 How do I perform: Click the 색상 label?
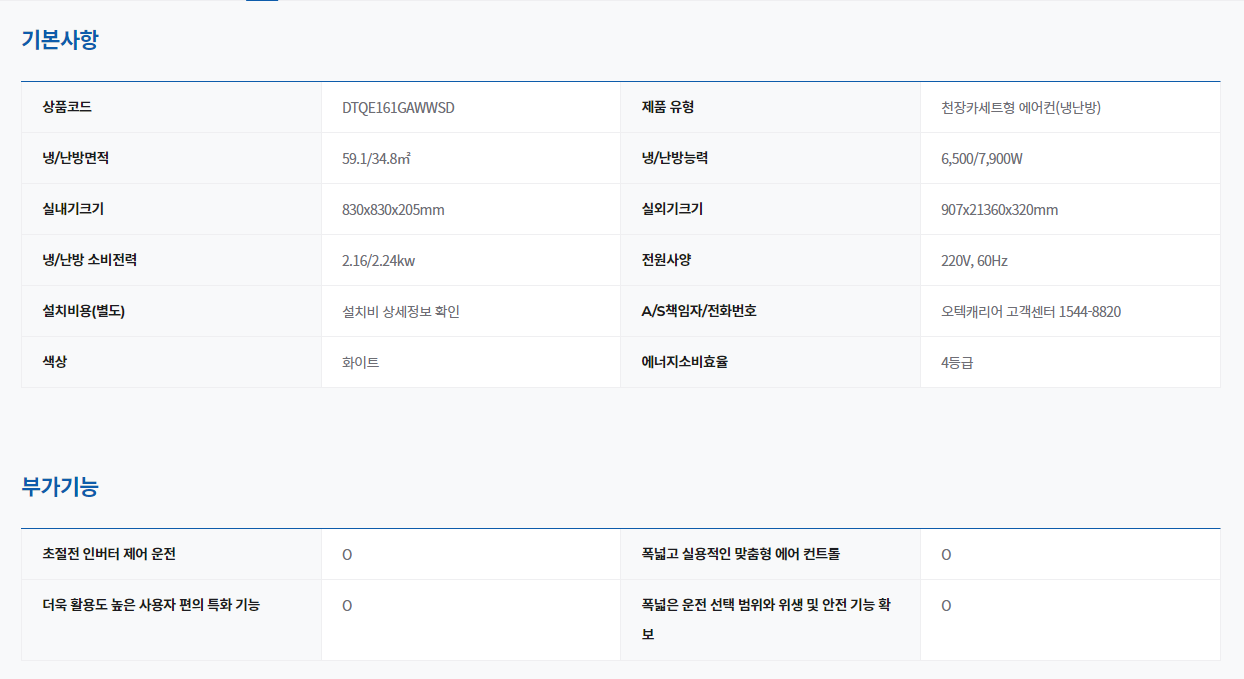point(55,362)
